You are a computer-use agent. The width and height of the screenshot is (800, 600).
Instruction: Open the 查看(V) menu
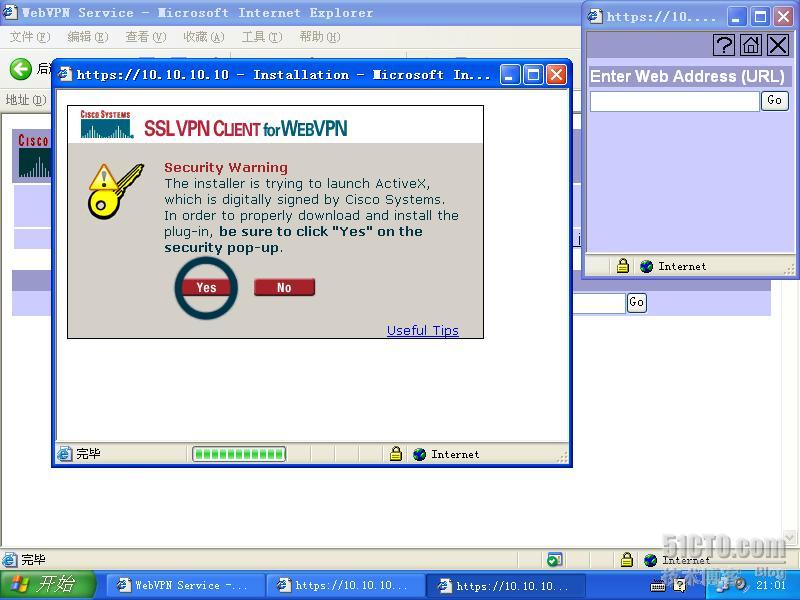146,37
